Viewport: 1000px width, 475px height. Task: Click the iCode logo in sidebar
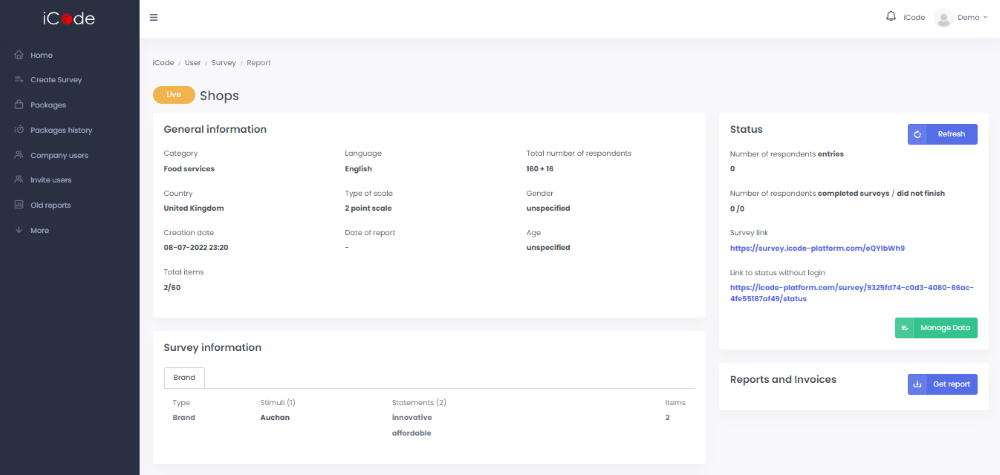pyautogui.click(x=69, y=19)
